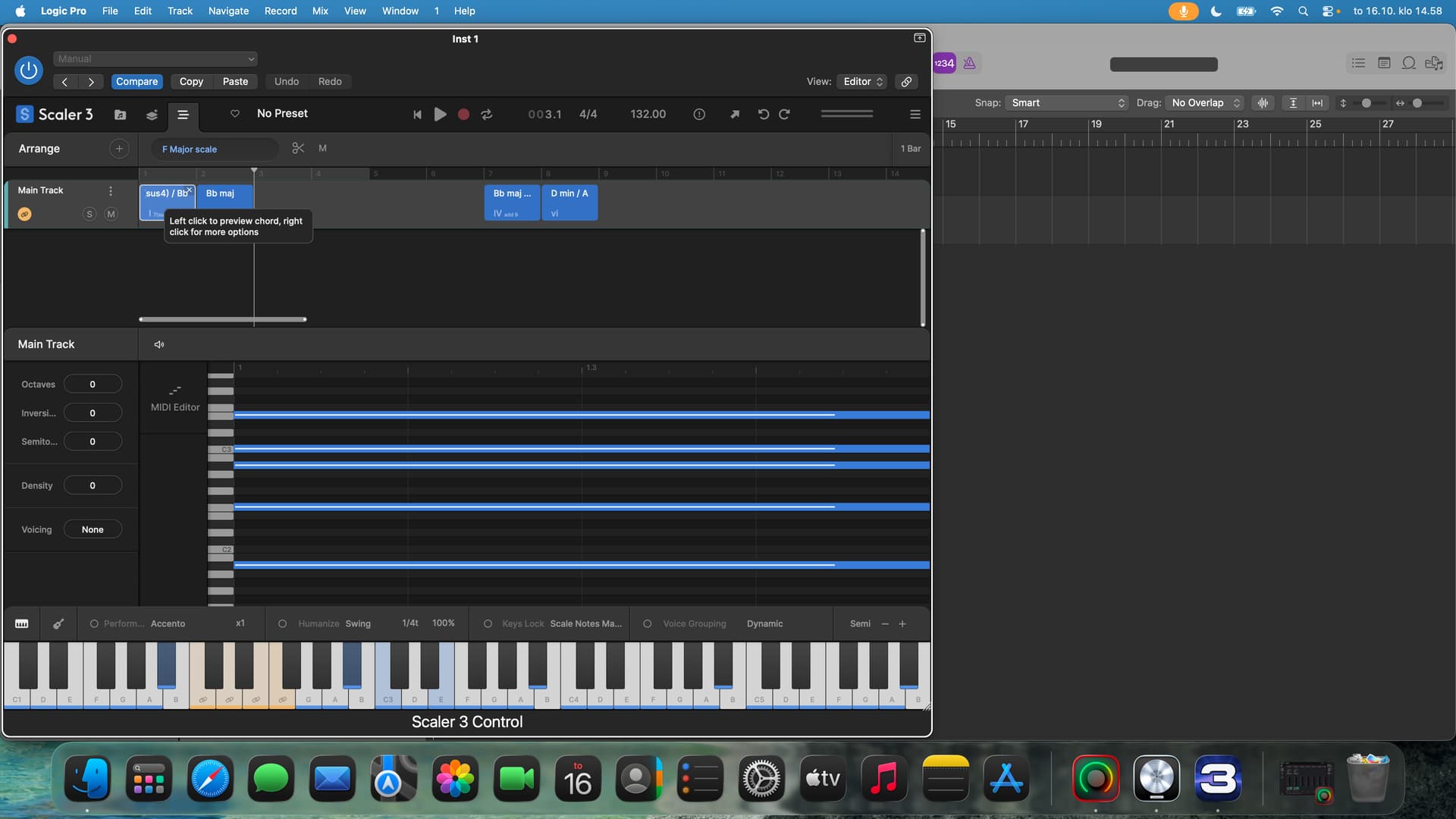This screenshot has width=1456, height=819.
Task: Click the heart favorite preset icon
Action: click(x=235, y=114)
